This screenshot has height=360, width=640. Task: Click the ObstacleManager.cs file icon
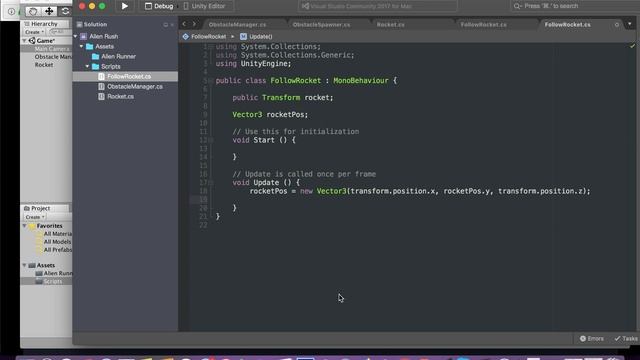tap(101, 87)
